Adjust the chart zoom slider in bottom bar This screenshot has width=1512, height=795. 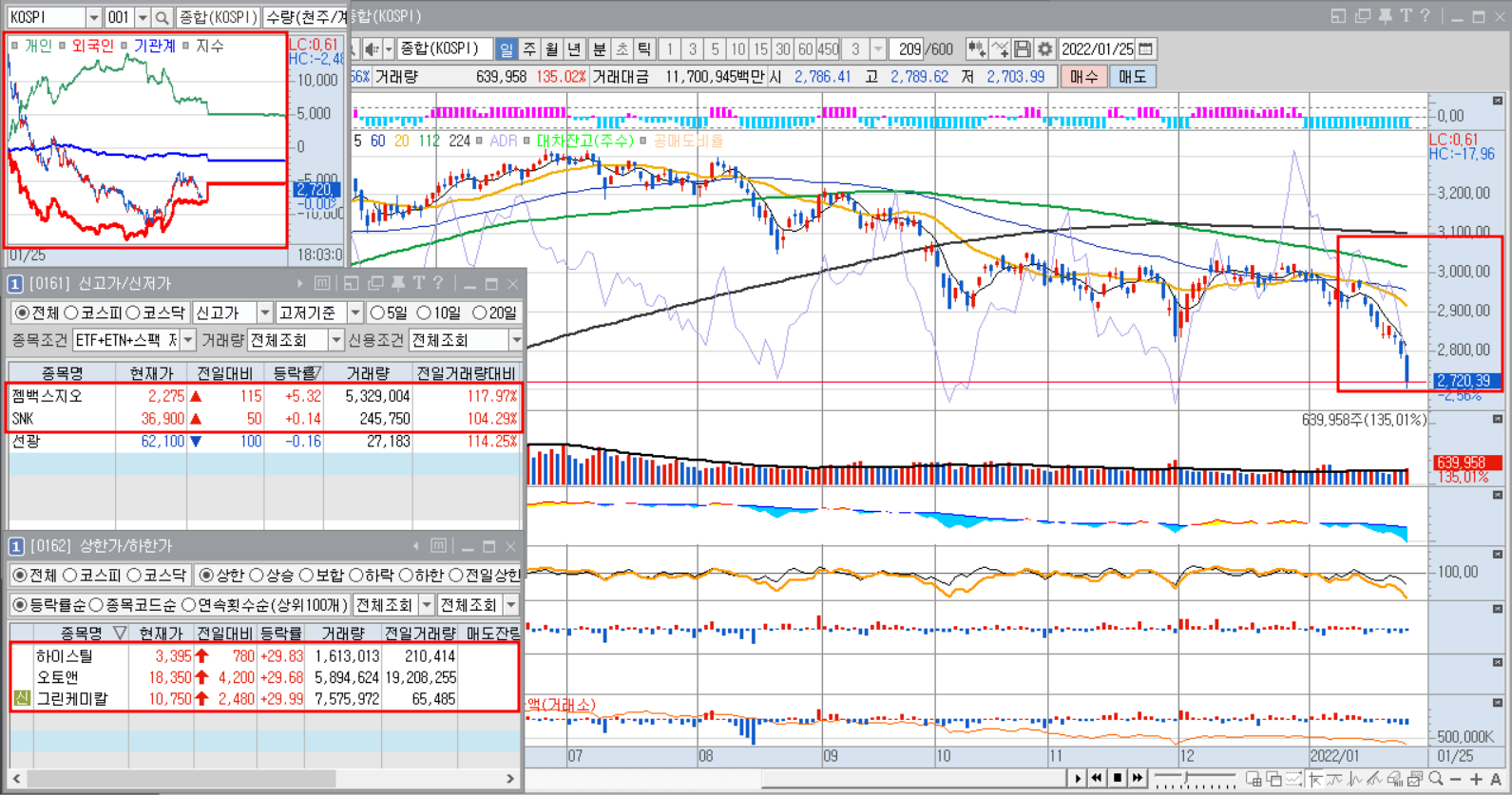1186,779
